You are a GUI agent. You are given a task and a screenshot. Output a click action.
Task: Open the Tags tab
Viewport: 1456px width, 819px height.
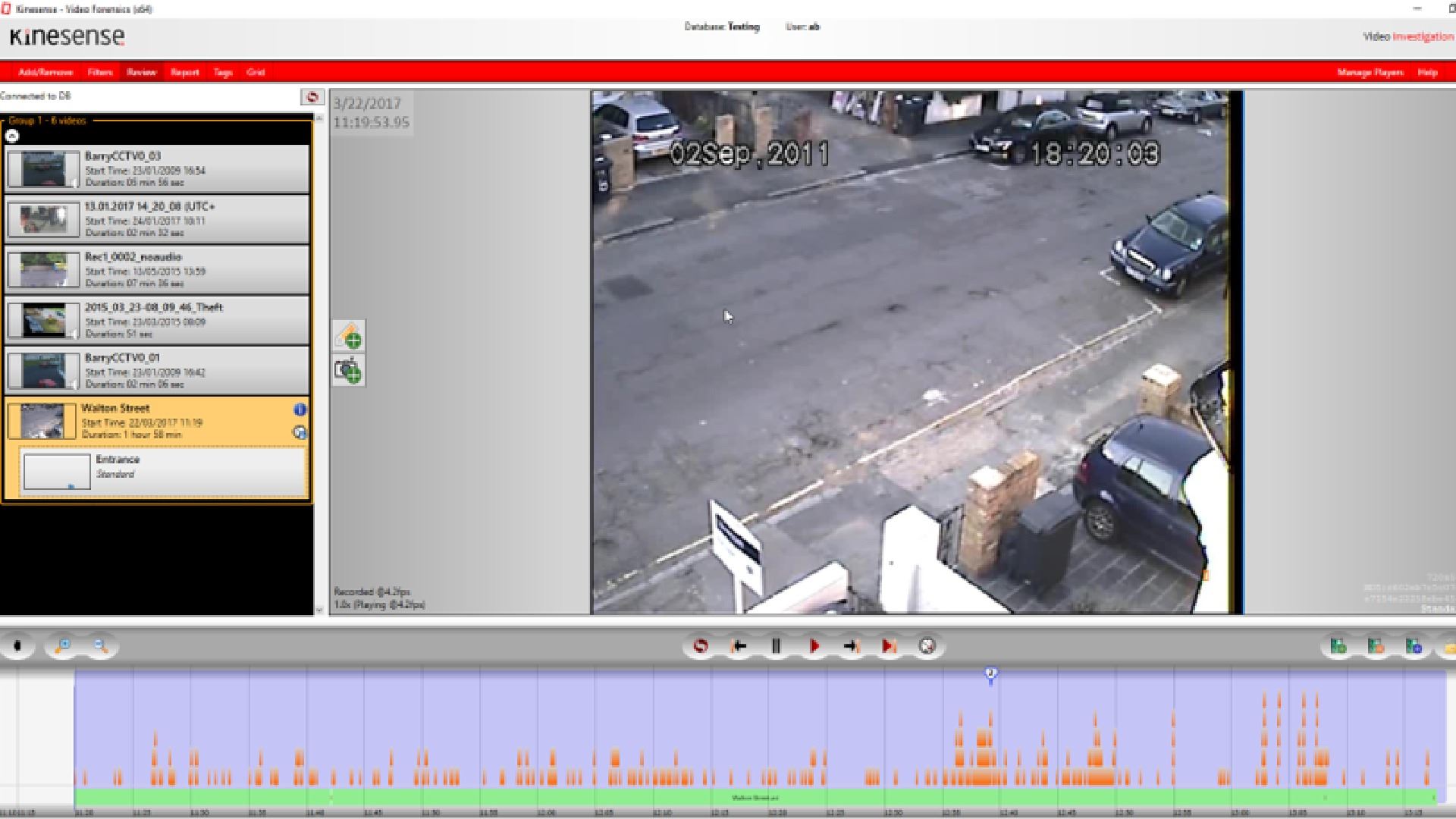(222, 72)
